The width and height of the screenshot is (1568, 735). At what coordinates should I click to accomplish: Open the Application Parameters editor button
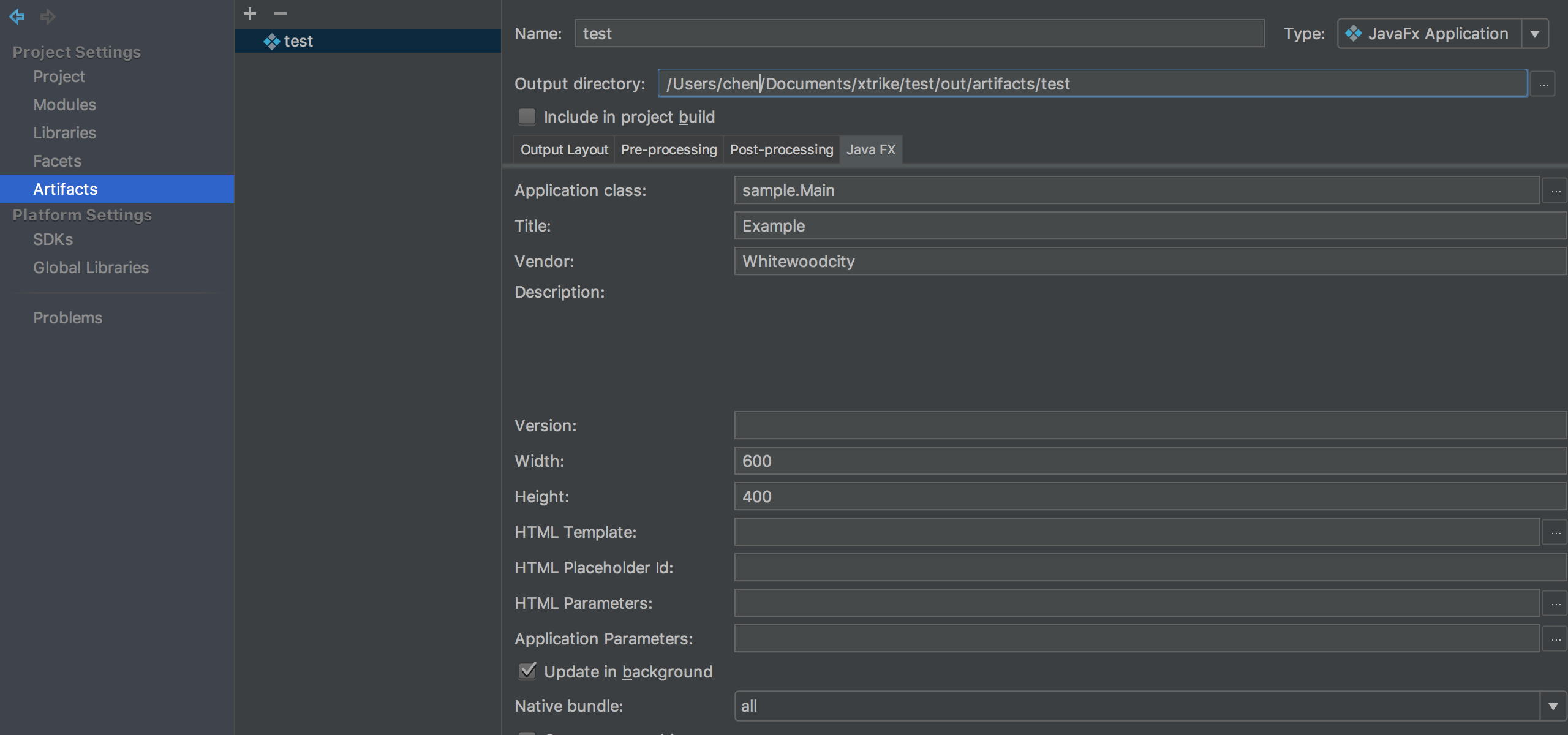(x=1555, y=639)
